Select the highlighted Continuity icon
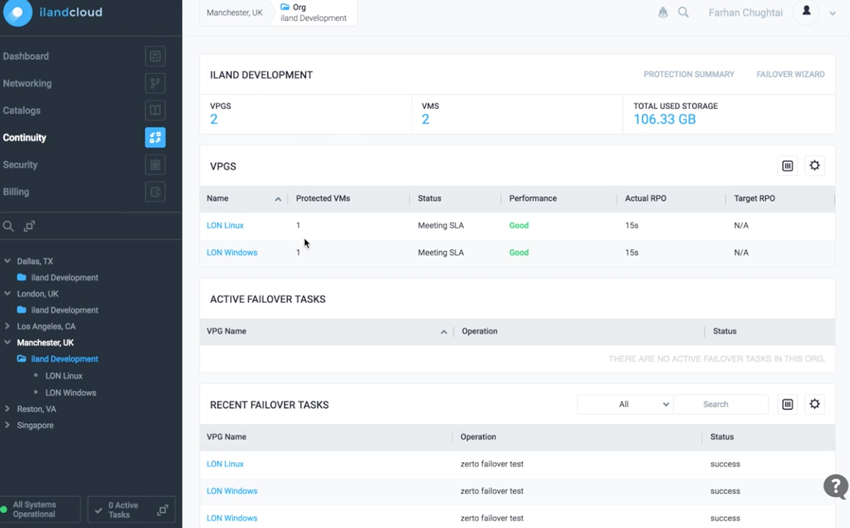Viewport: 850px width, 528px height. coord(155,137)
